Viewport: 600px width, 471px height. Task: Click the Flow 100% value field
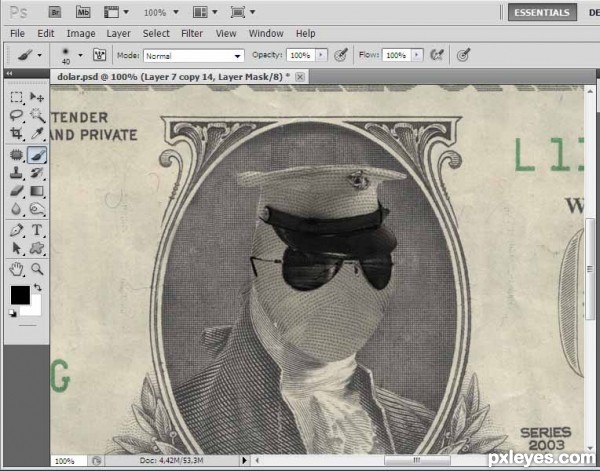click(396, 55)
